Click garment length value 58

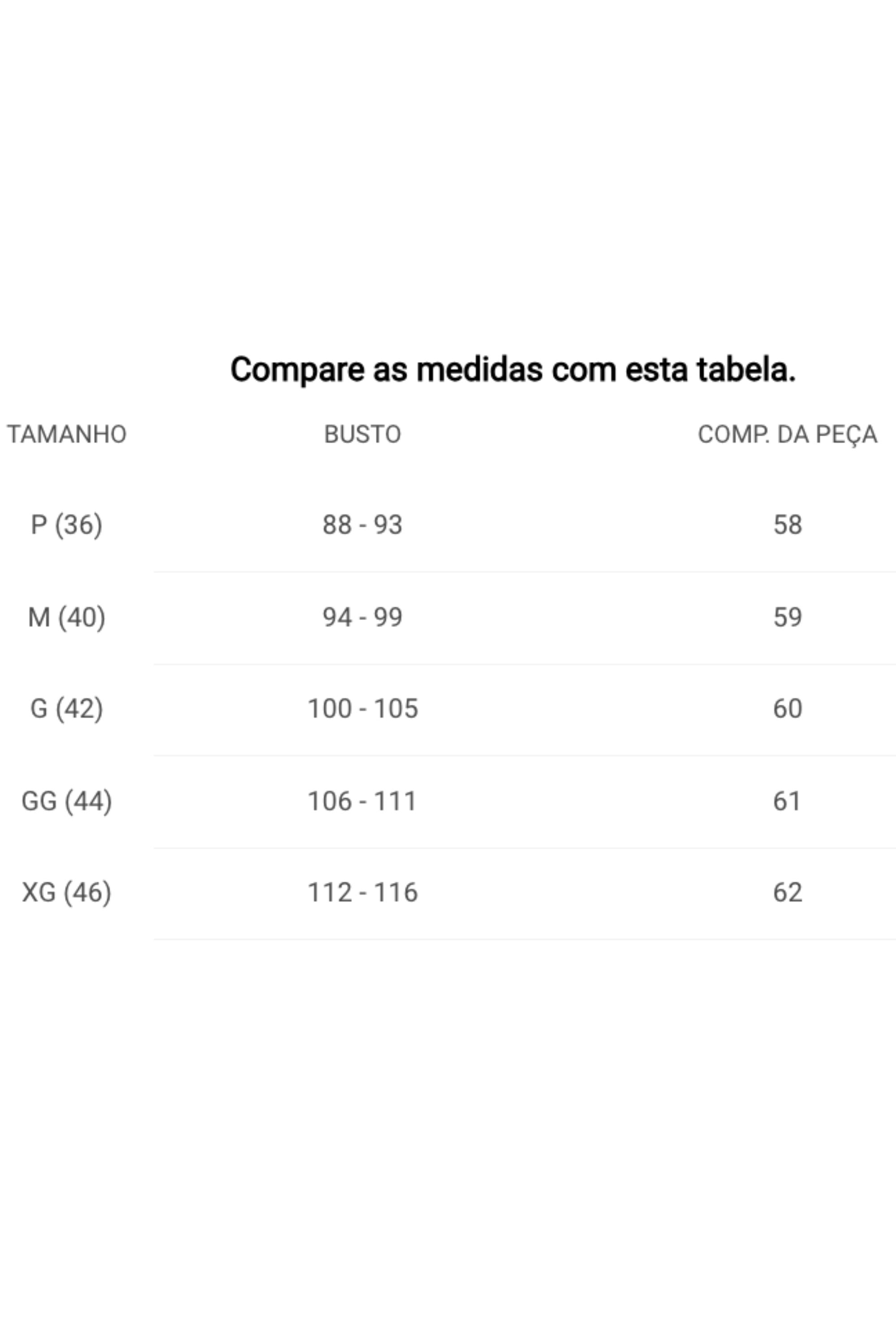(x=788, y=525)
